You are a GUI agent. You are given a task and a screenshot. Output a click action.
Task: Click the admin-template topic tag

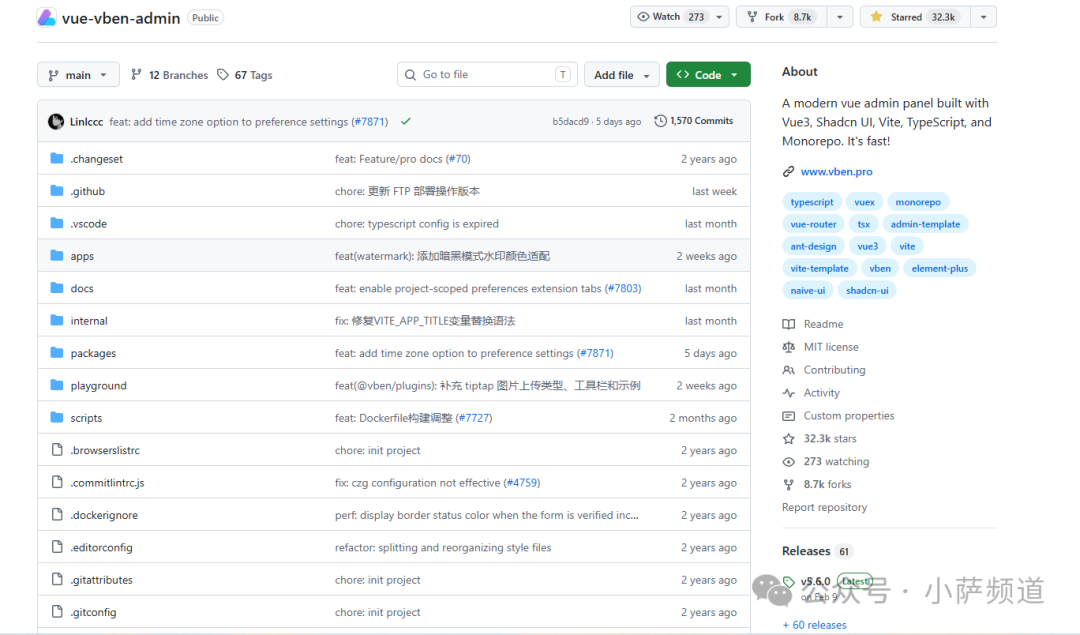[x=925, y=224]
